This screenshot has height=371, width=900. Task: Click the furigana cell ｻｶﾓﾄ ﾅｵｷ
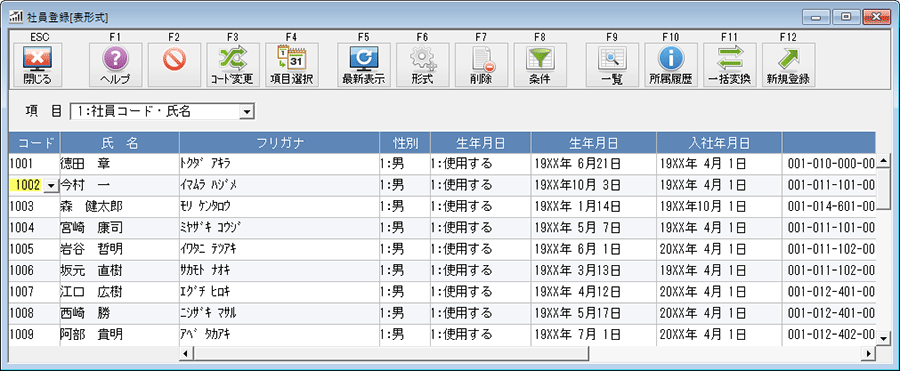click(x=279, y=270)
